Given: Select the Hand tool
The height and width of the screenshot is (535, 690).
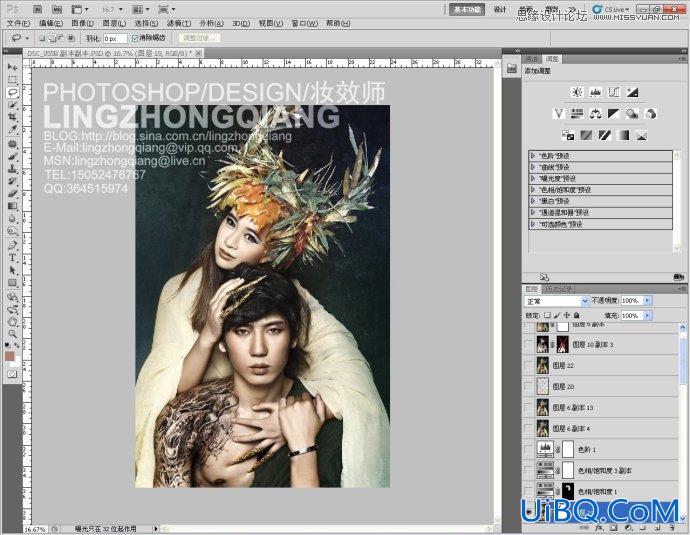Looking at the screenshot, I should coord(12,322).
